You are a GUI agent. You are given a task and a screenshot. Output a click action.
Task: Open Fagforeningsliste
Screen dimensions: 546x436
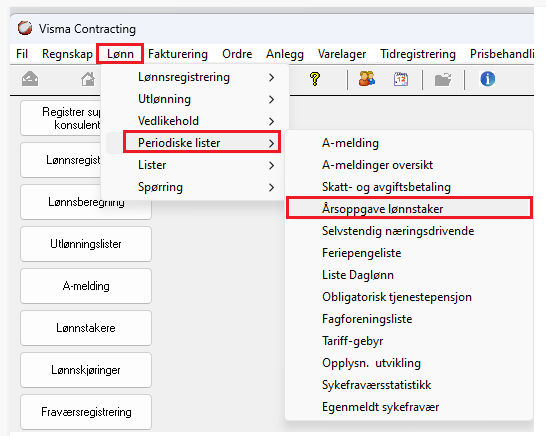point(409,319)
